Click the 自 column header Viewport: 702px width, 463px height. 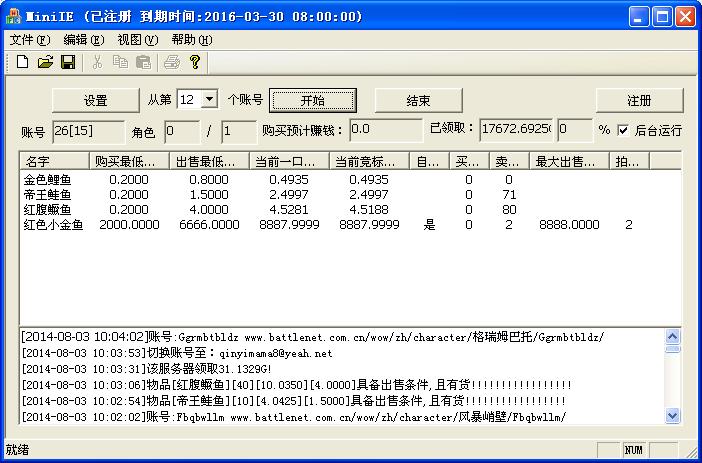(x=429, y=161)
